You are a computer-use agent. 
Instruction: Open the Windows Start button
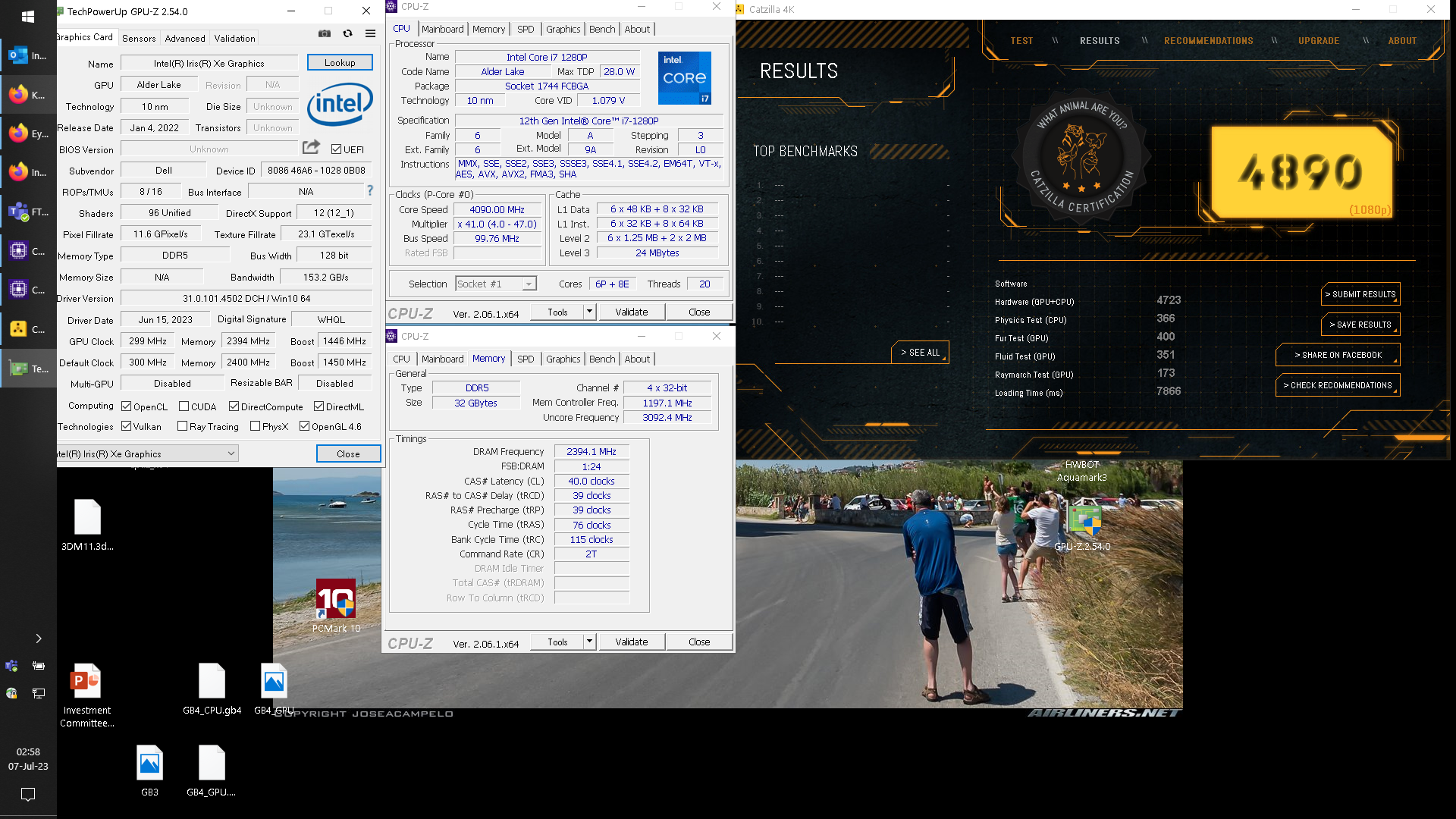coord(28,16)
